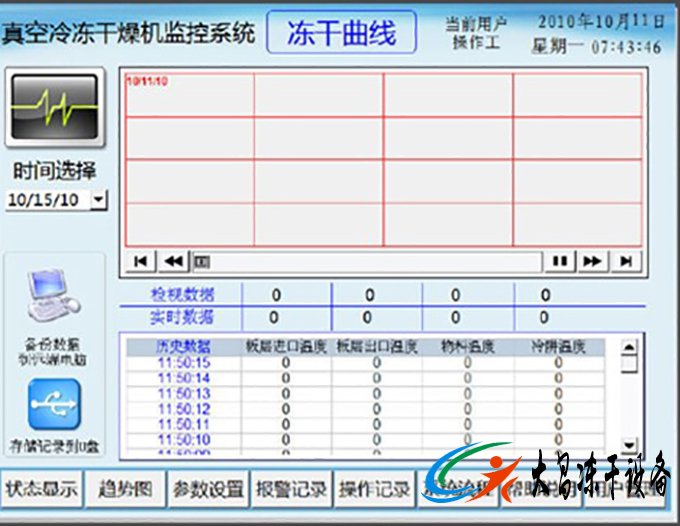Fast-forward the freeze-drying curve
Screen dimensions: 680x526
coord(592,261)
